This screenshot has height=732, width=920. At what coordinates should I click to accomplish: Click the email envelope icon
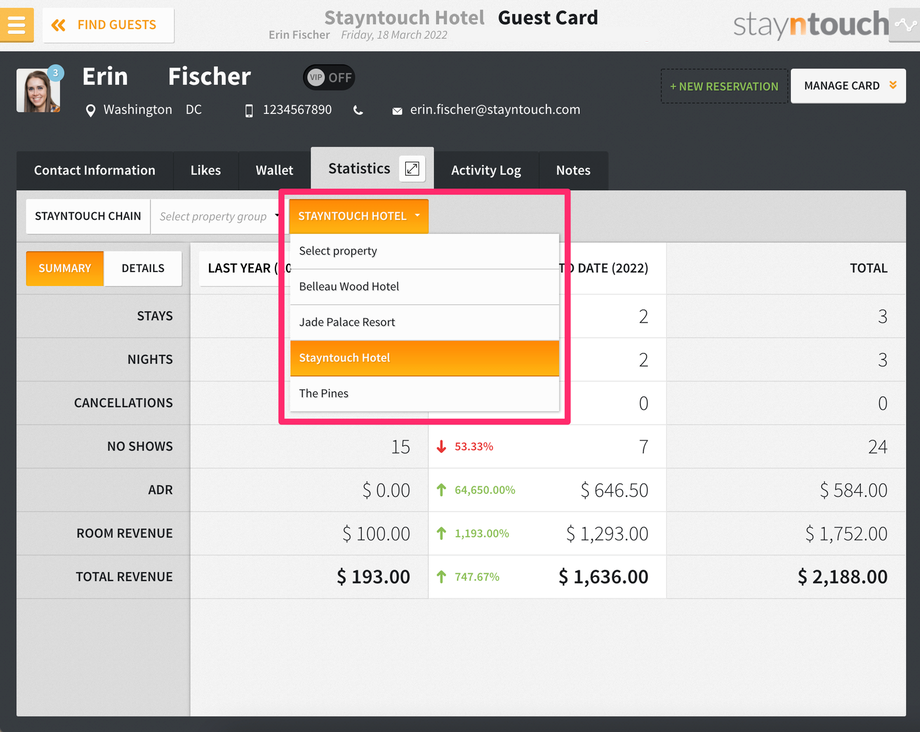pos(397,111)
